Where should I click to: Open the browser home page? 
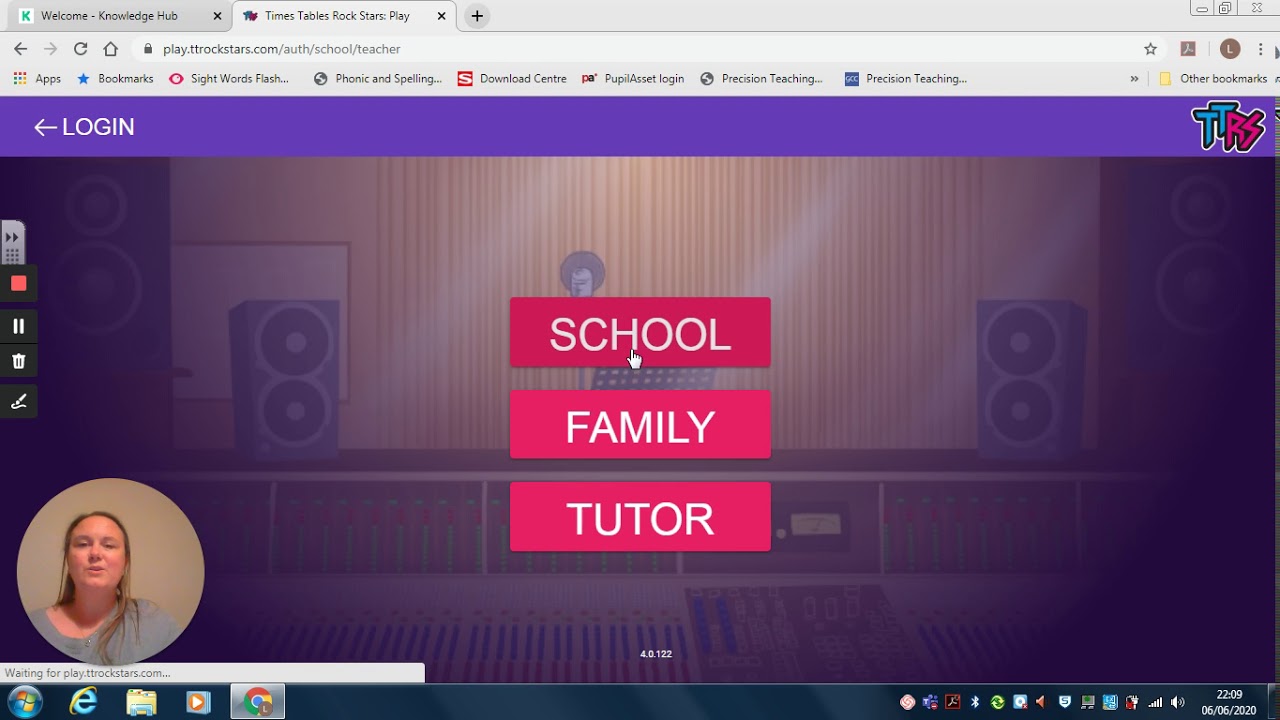(x=111, y=49)
